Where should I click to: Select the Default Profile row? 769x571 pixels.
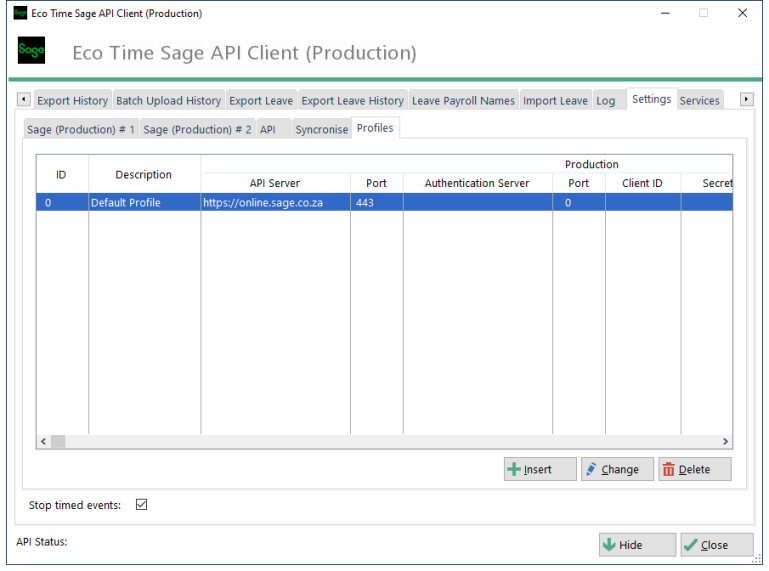144,202
